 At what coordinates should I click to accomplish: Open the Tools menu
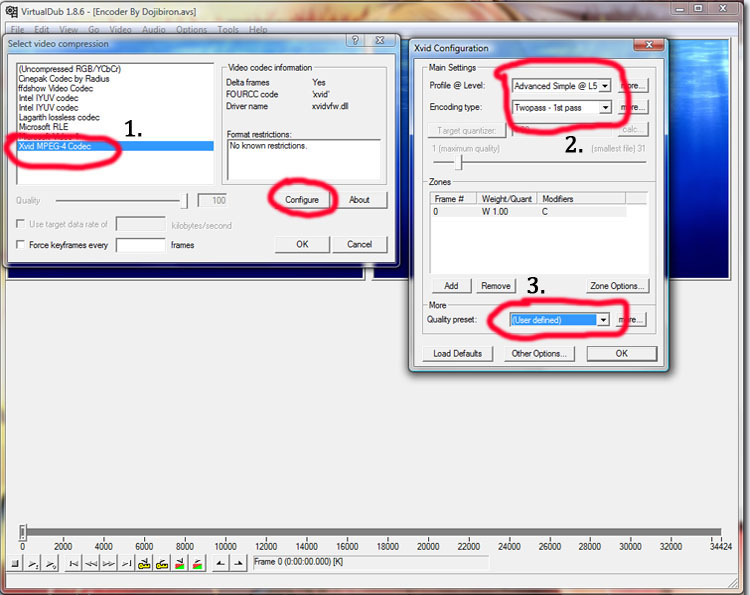(x=228, y=30)
